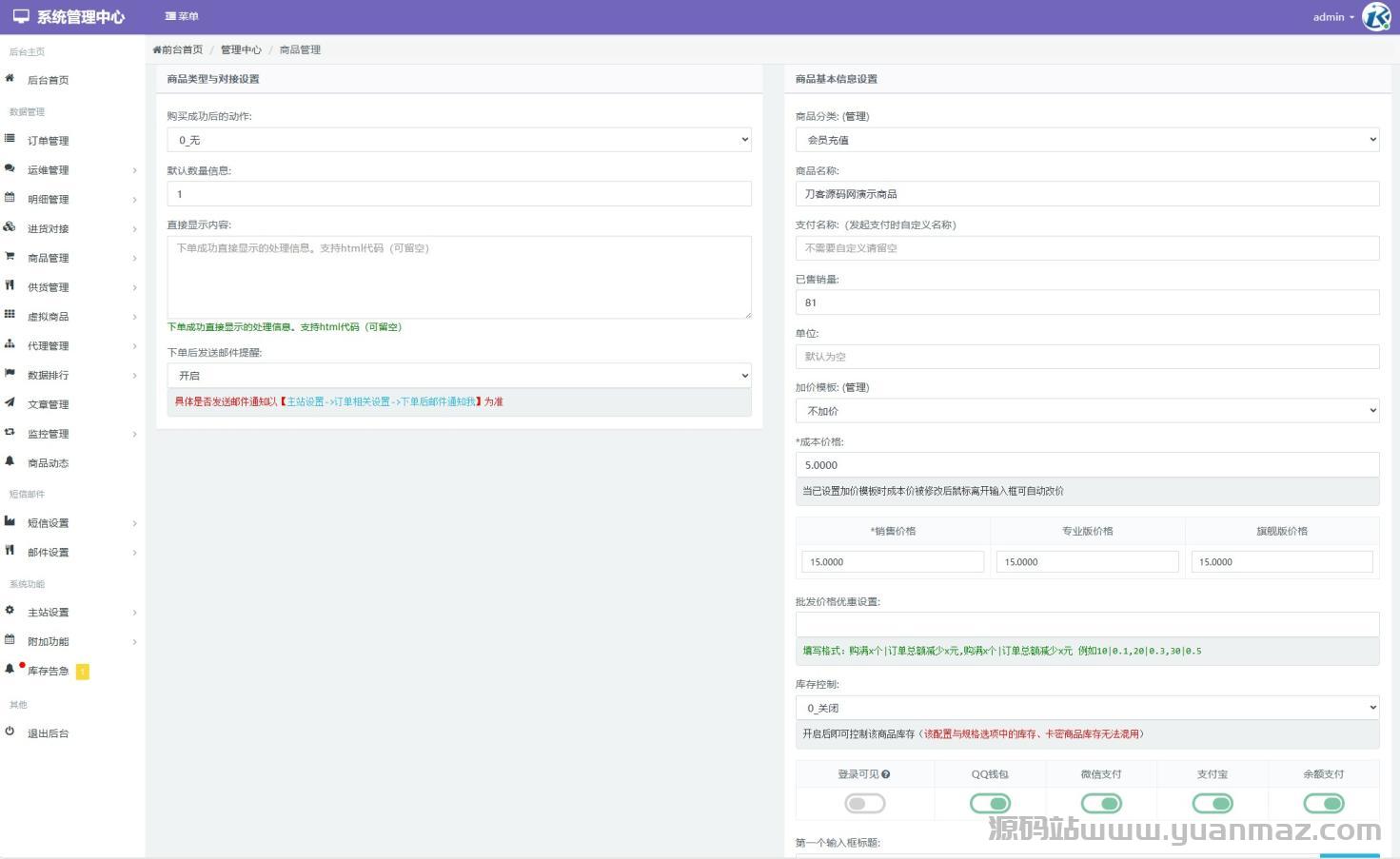The image size is (1400, 859).
Task: Disable the 支付宝 payment toggle
Action: coord(1213,804)
